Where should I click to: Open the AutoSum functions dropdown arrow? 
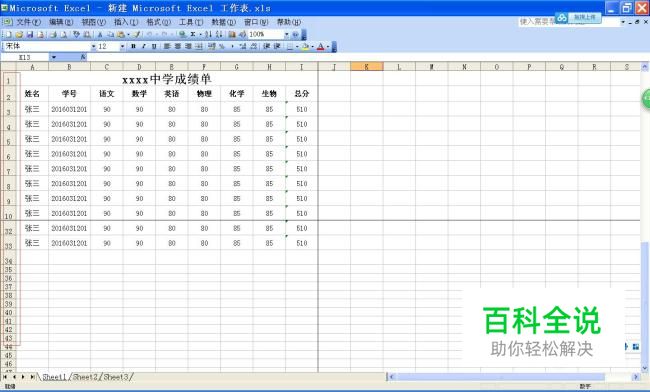201,34
